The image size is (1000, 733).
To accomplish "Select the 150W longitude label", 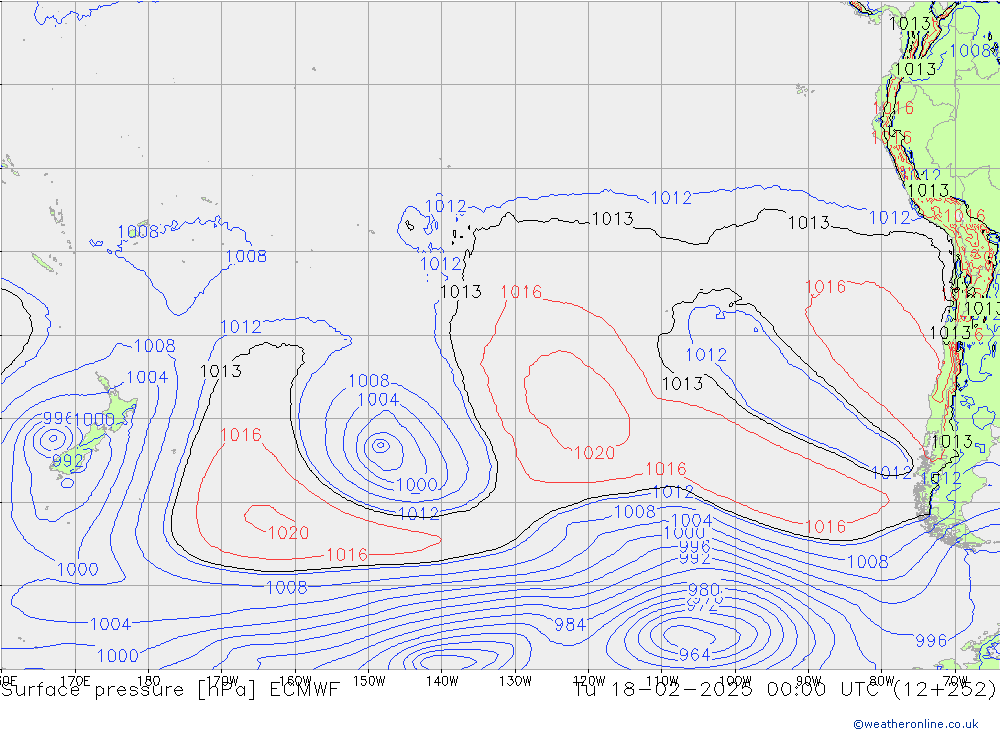I will point(369,681).
